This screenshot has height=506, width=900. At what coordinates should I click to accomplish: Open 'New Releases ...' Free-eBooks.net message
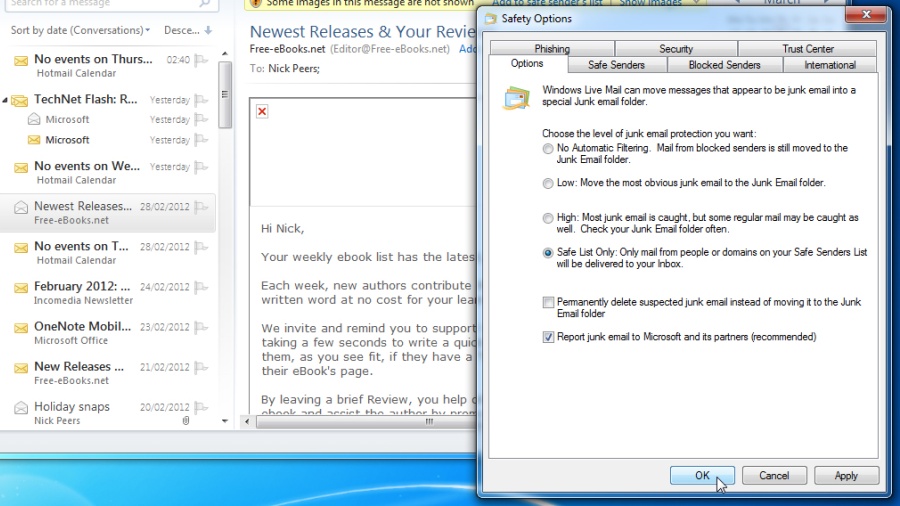108,373
